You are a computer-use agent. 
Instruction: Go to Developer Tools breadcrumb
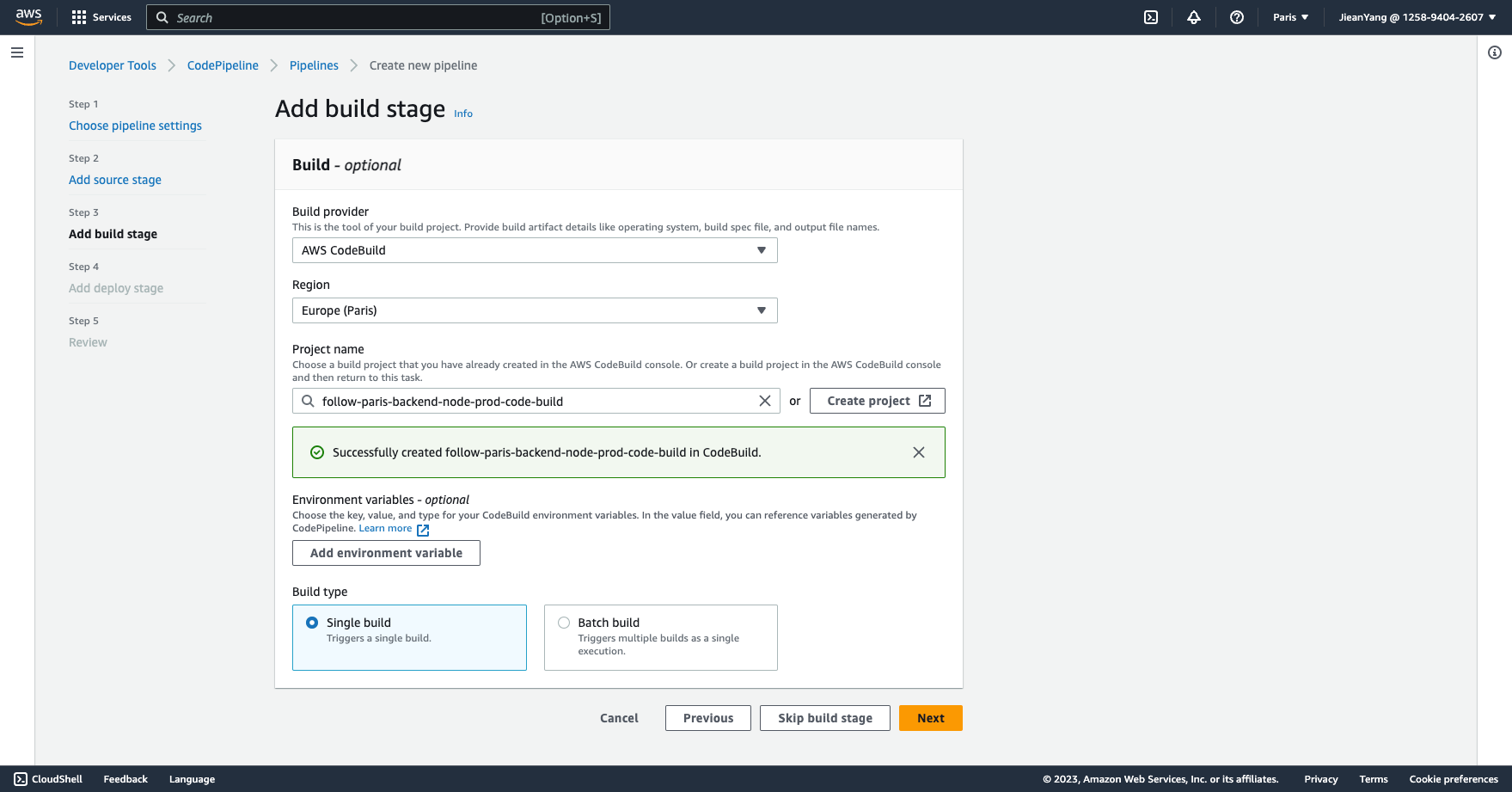point(113,65)
